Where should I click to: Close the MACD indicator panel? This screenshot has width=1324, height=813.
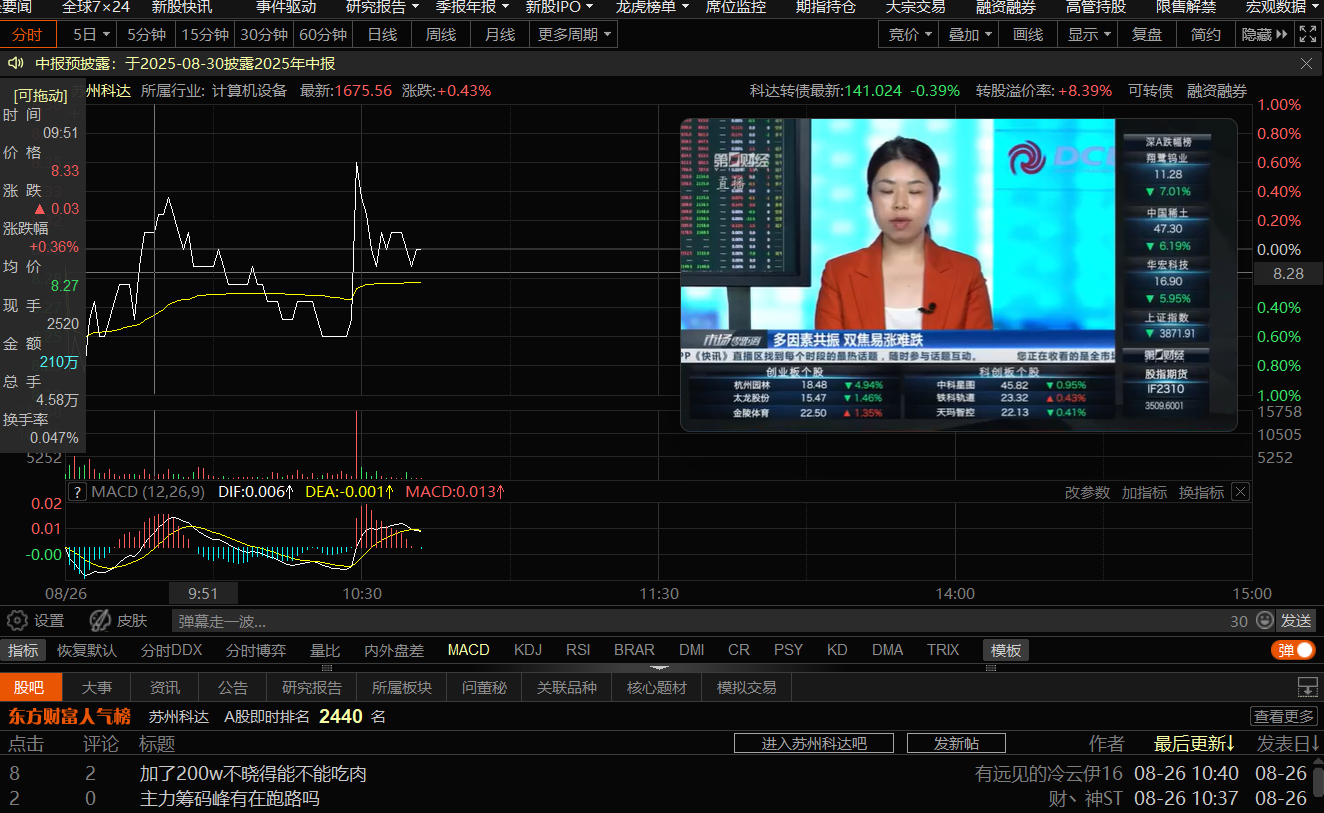1240,492
